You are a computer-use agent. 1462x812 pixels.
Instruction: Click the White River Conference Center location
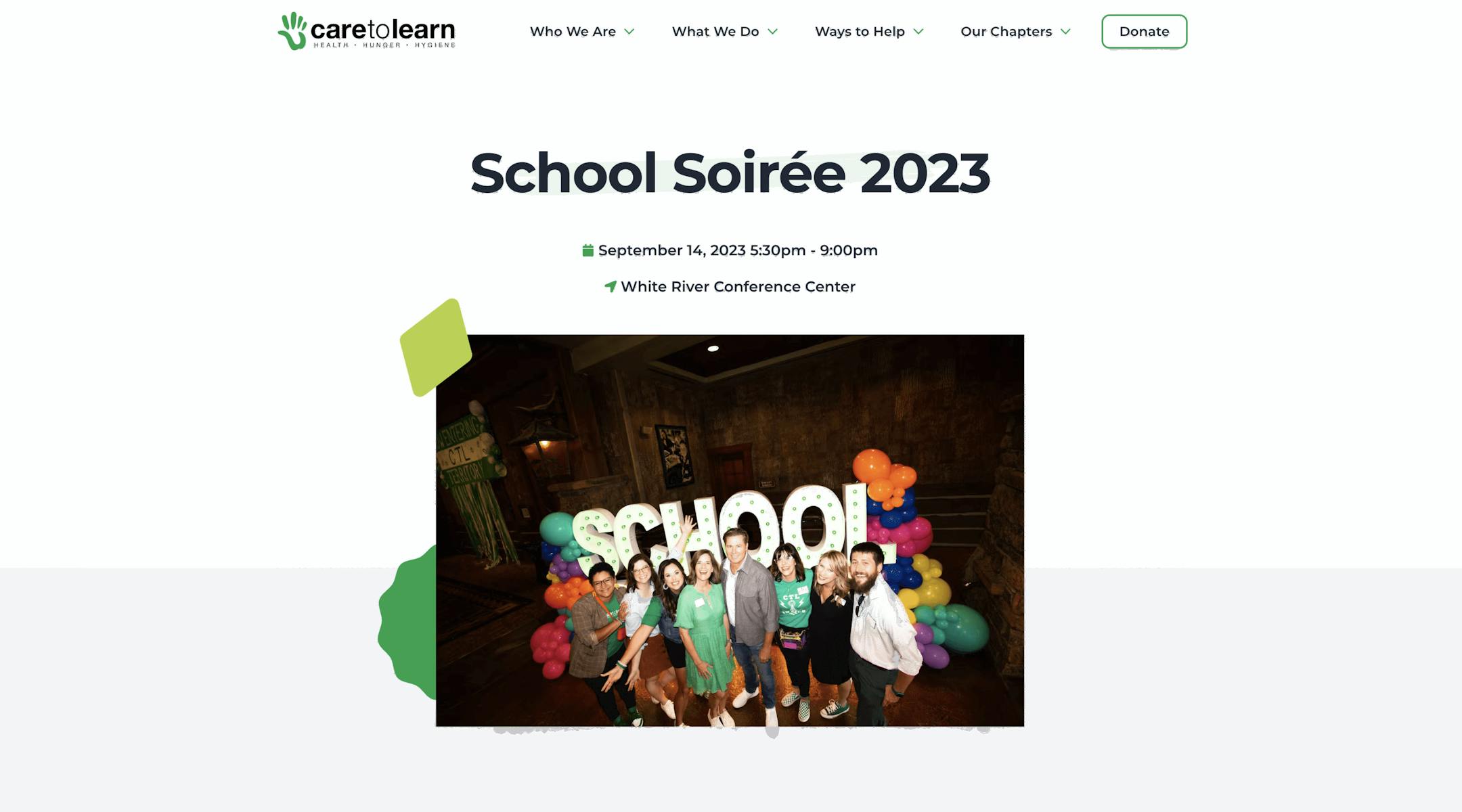[738, 287]
